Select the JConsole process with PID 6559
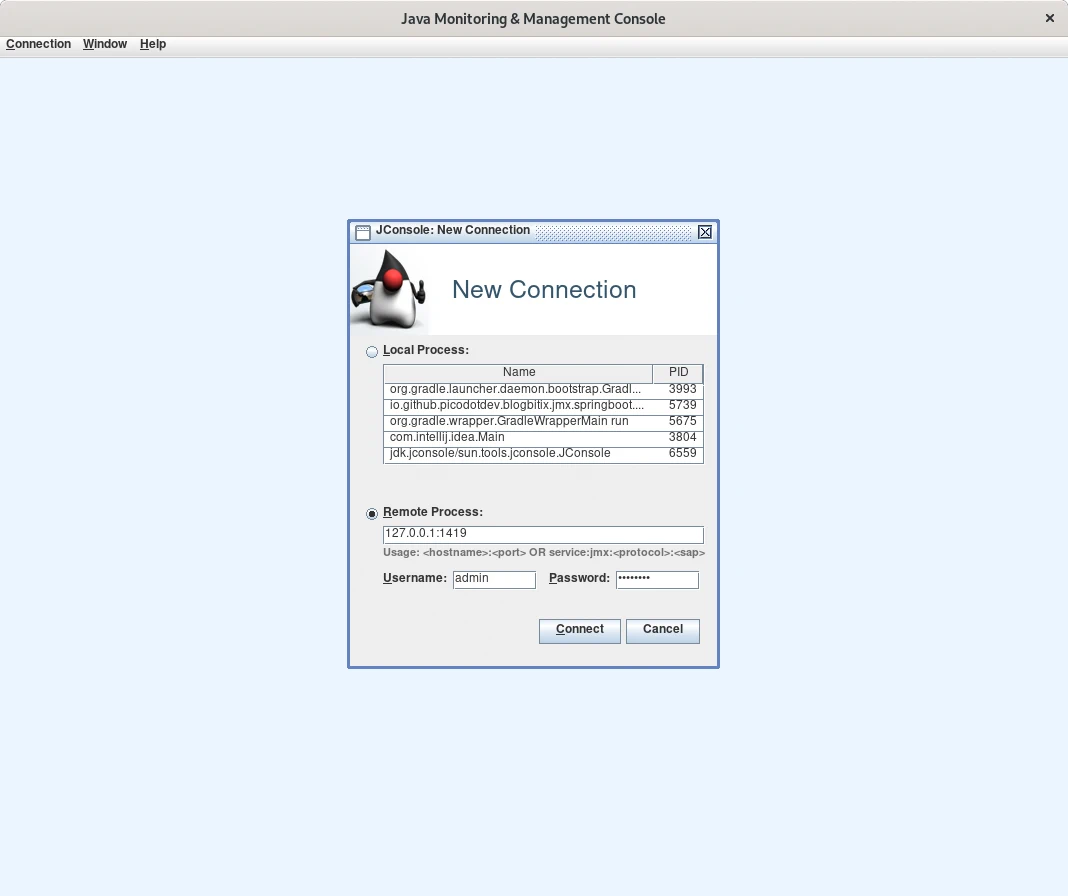The height and width of the screenshot is (896, 1068). click(x=518, y=453)
